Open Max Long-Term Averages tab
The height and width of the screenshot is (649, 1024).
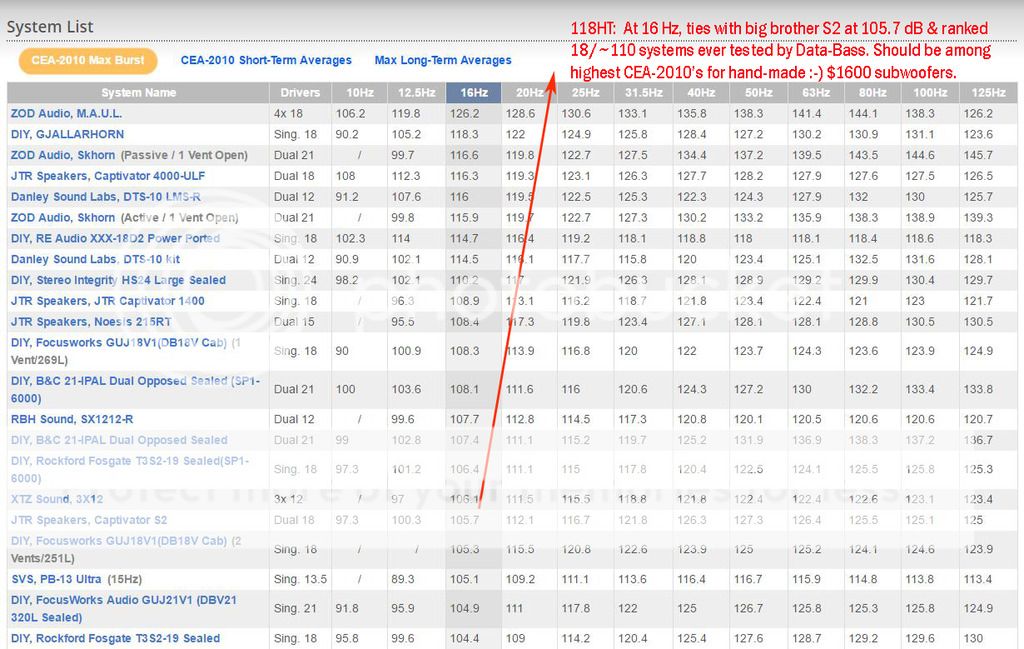(x=442, y=60)
